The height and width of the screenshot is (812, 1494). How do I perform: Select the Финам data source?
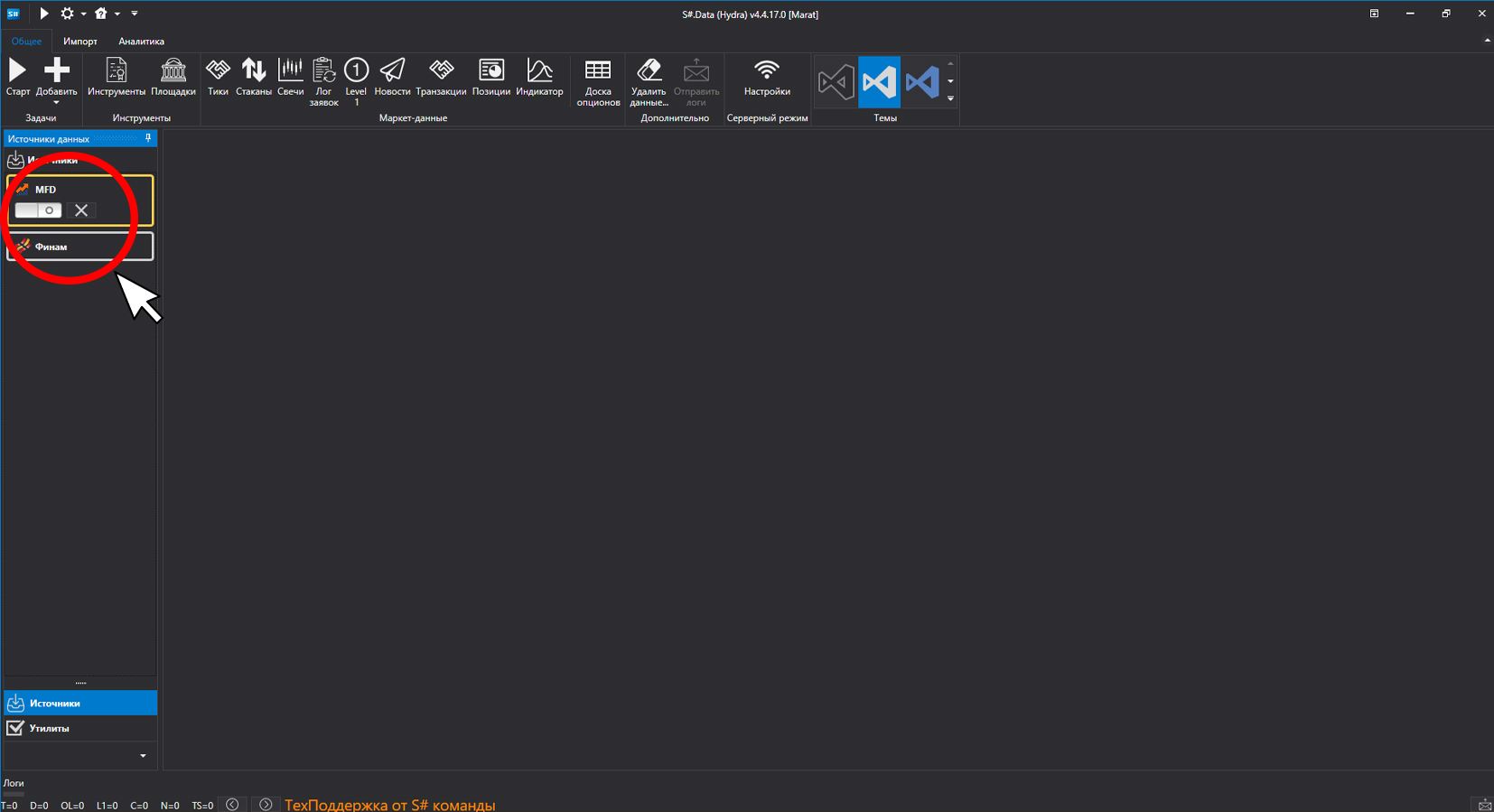coord(80,247)
